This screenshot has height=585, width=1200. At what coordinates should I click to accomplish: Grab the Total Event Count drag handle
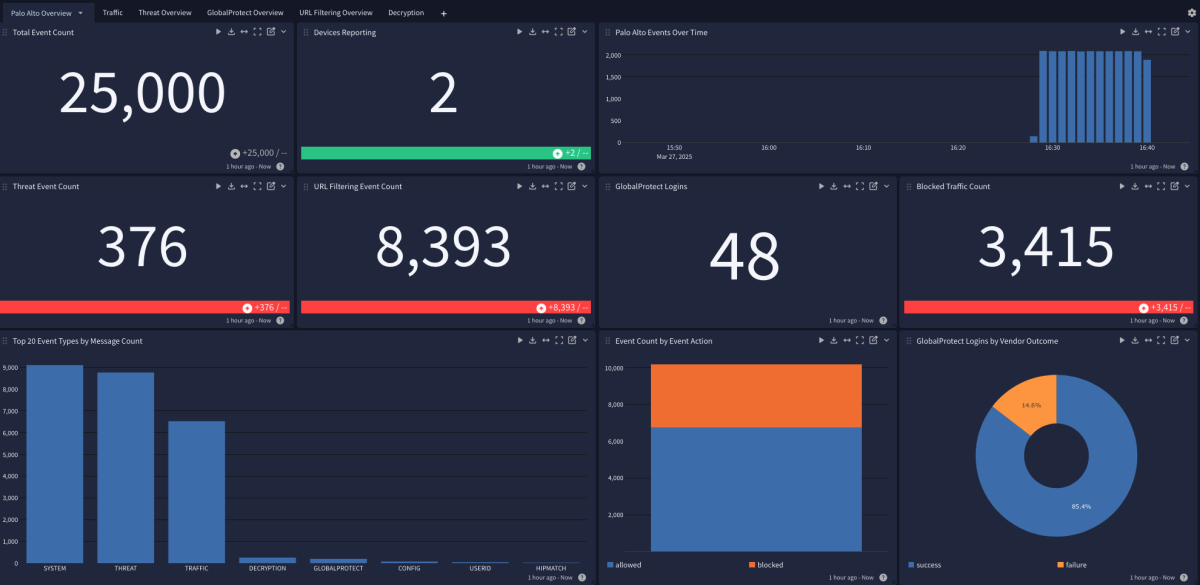(6, 32)
